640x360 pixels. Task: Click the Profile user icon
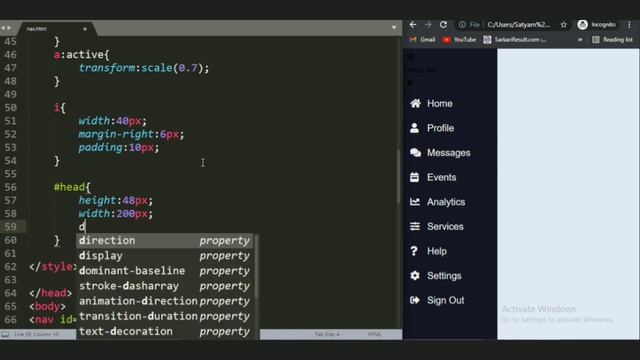414,128
